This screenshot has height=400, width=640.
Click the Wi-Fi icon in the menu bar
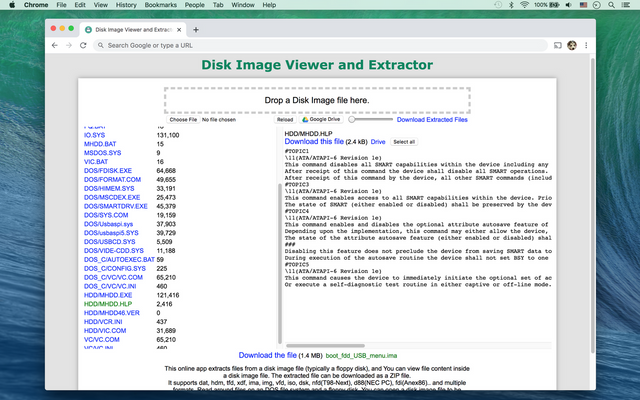click(524, 5)
